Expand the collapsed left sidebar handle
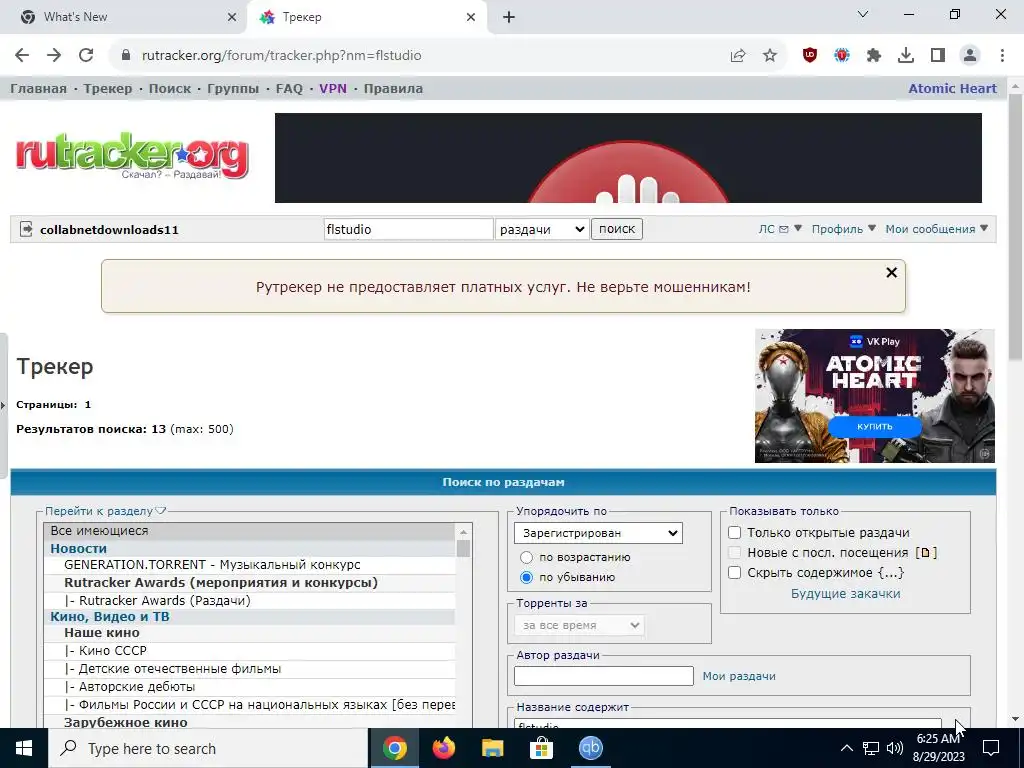The width and height of the screenshot is (1024, 768). pyautogui.click(x=3, y=405)
